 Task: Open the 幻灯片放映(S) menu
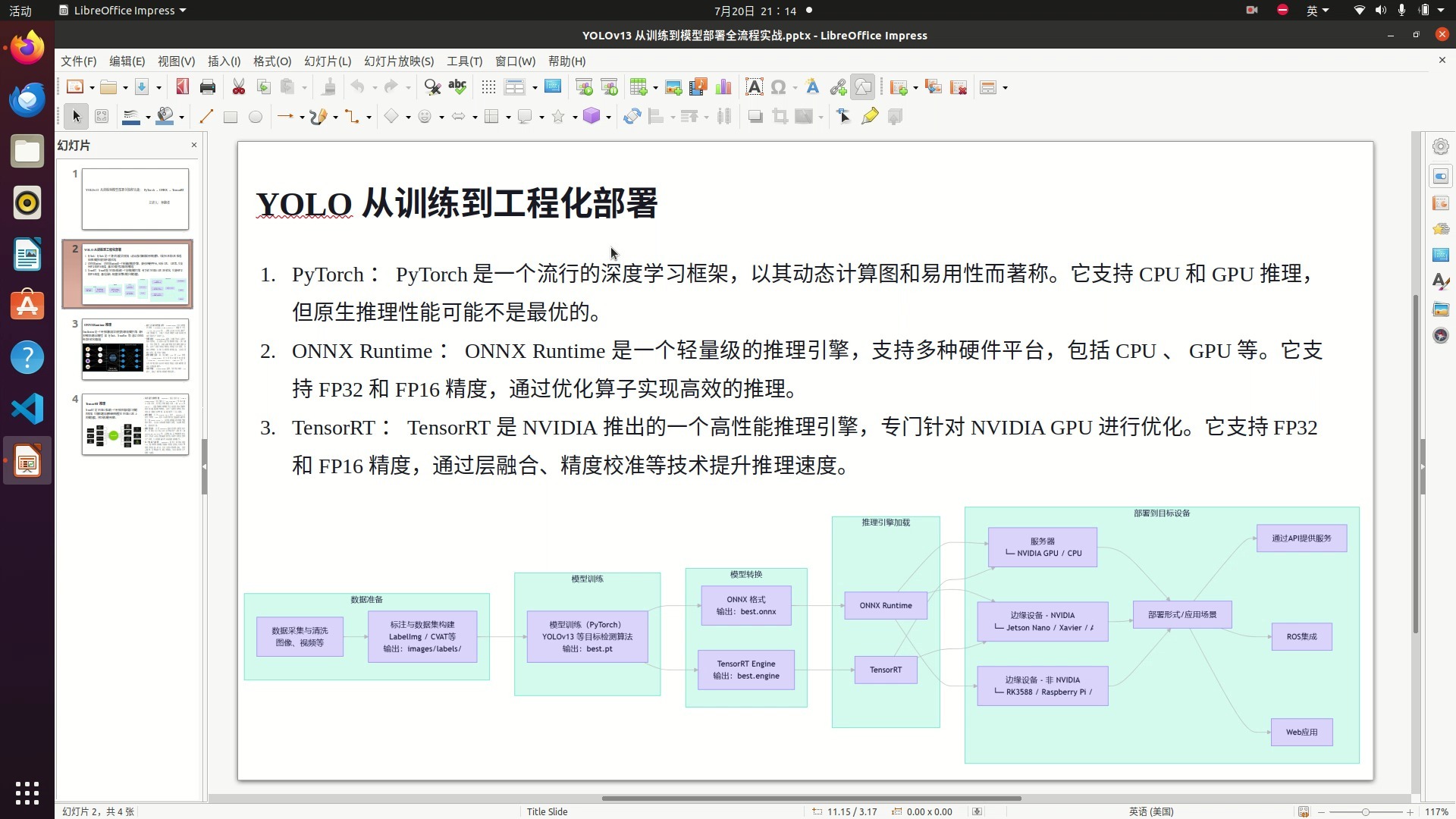[399, 61]
